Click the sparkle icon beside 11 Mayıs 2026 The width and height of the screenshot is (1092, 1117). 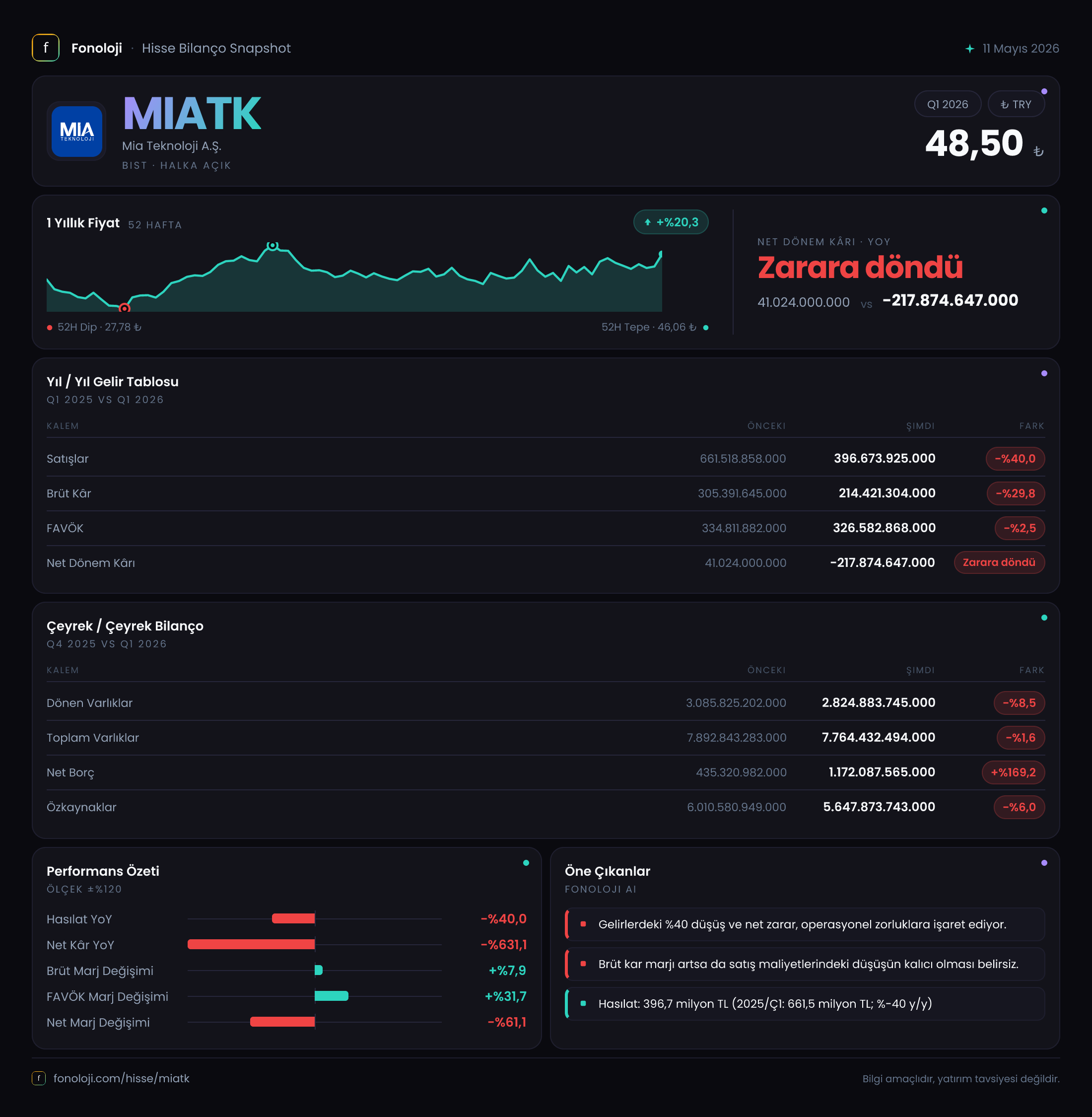click(x=969, y=49)
